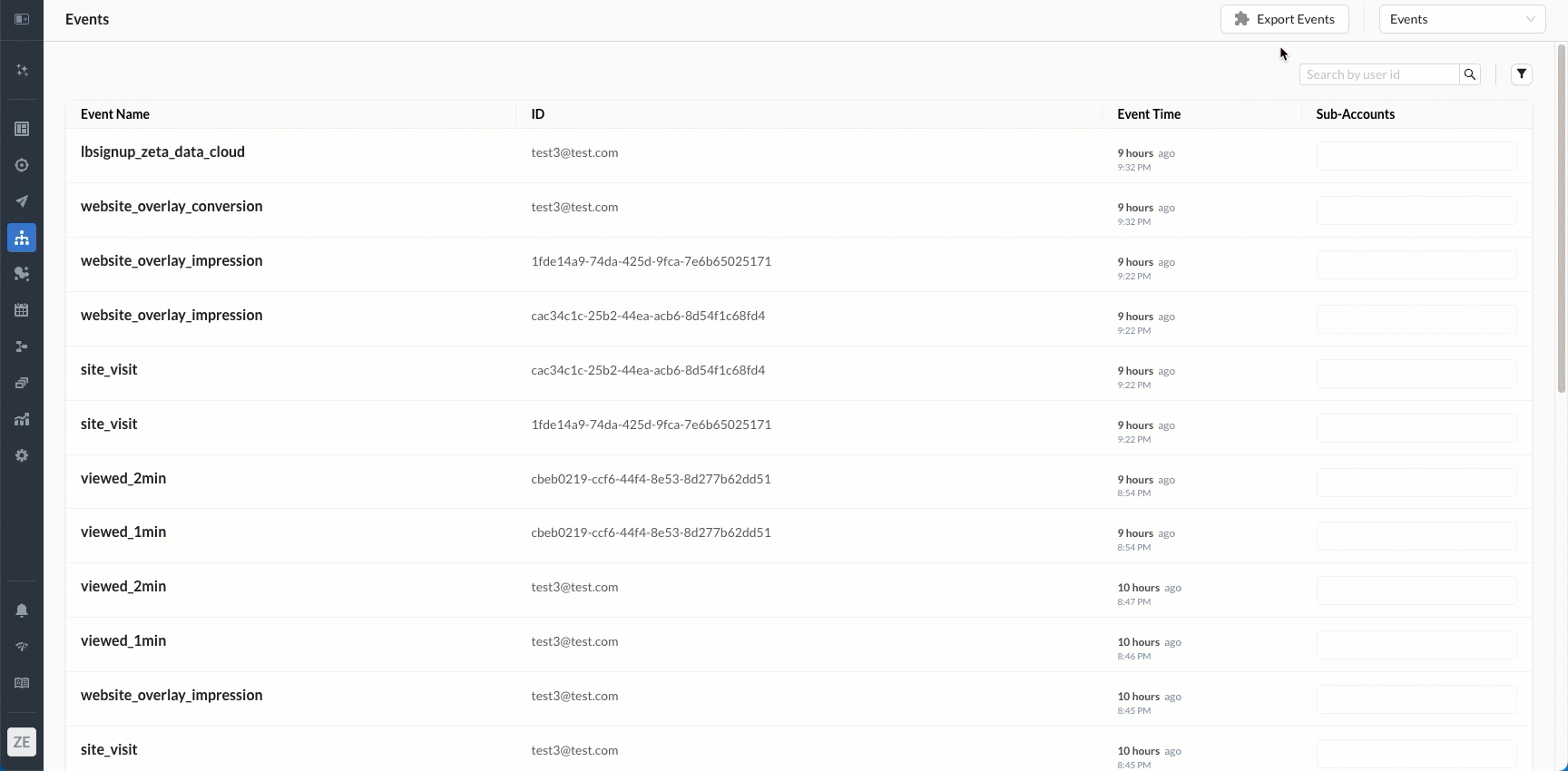
Task: Open the Events dropdown at top right
Action: 1461,19
